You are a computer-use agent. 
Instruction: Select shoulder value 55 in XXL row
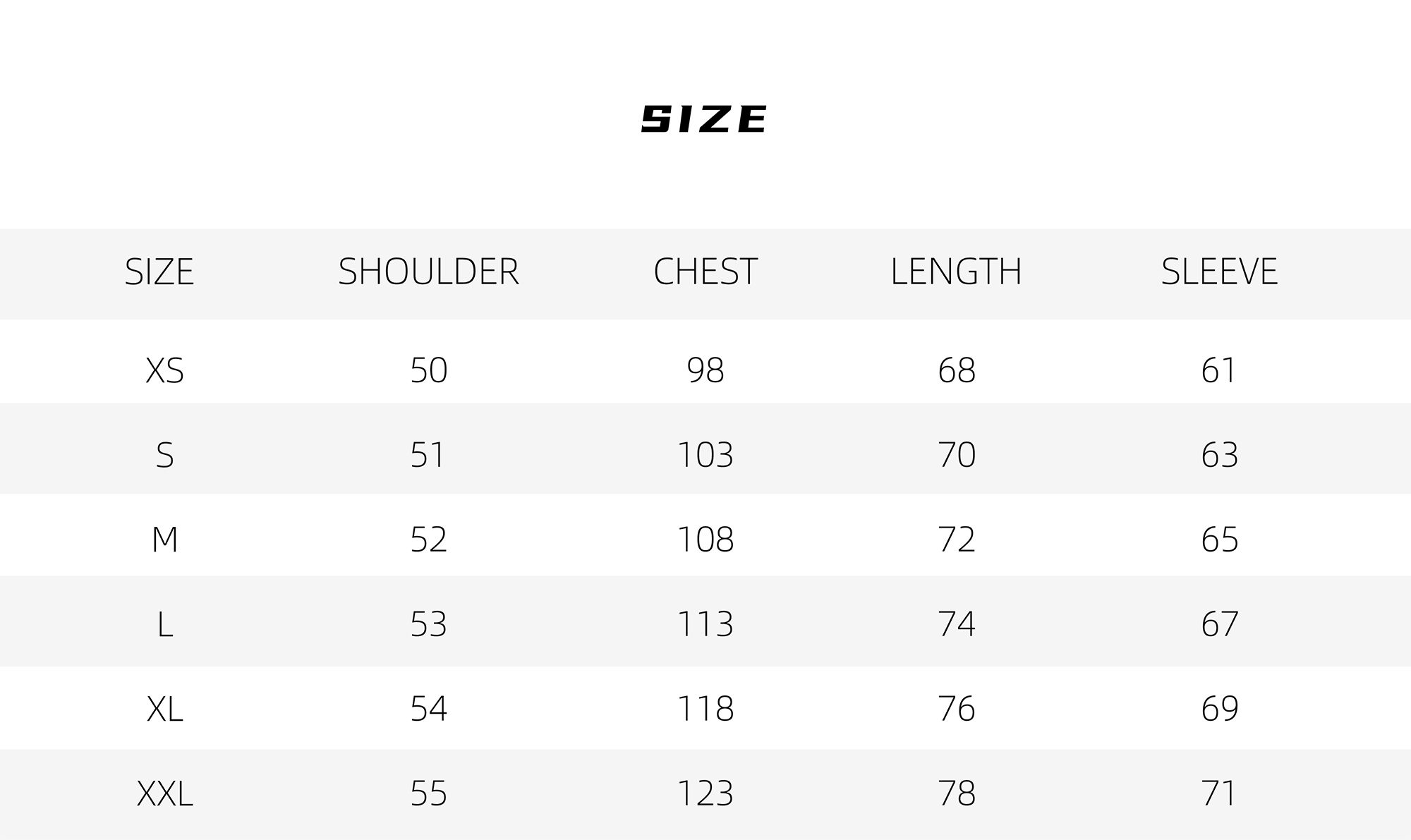tap(429, 793)
